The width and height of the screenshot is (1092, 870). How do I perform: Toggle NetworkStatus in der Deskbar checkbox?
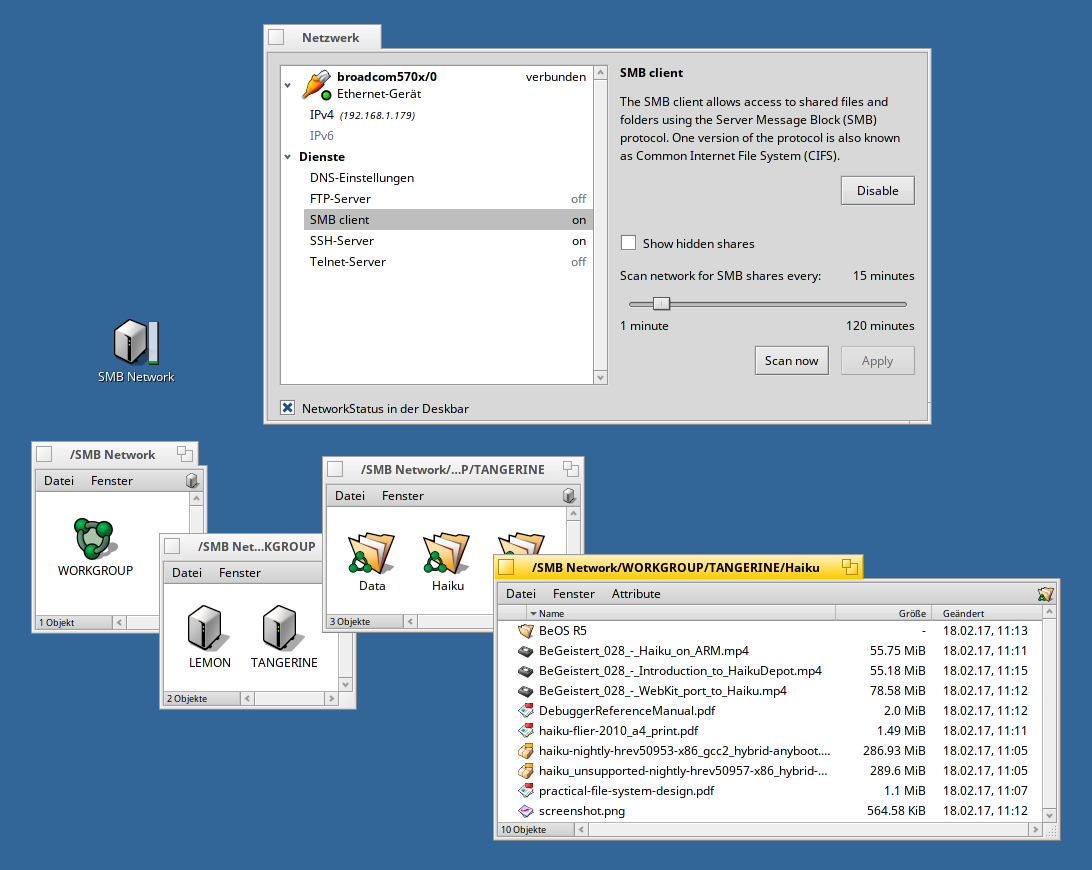(287, 407)
